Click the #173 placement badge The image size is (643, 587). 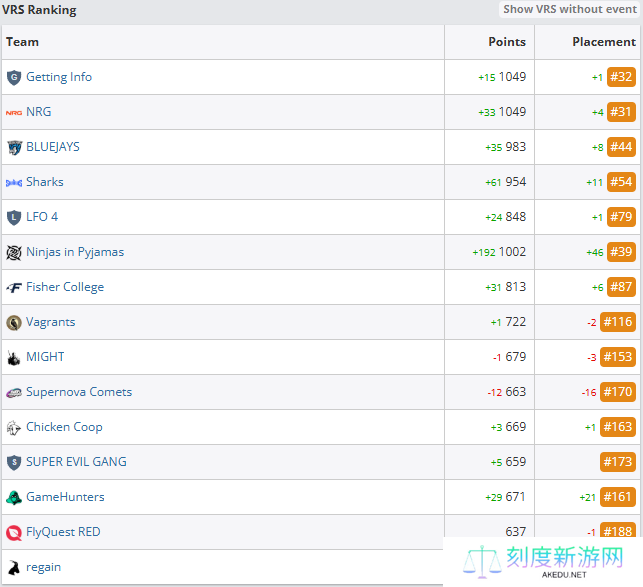pyautogui.click(x=618, y=462)
